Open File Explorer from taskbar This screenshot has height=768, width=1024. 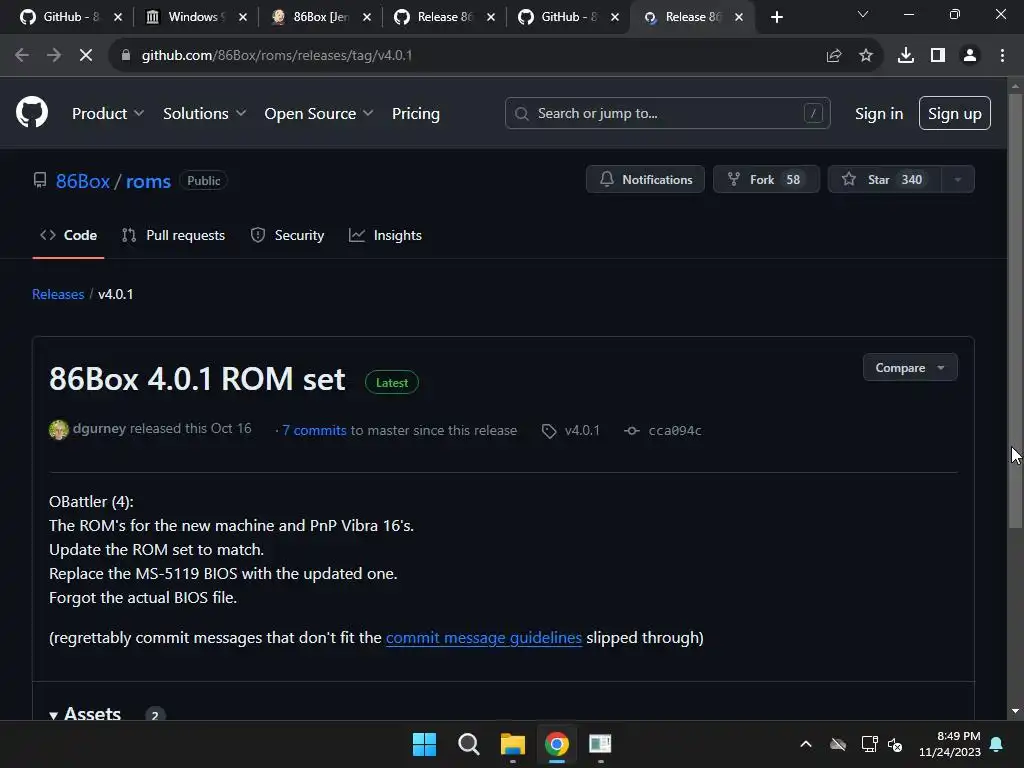[513, 744]
